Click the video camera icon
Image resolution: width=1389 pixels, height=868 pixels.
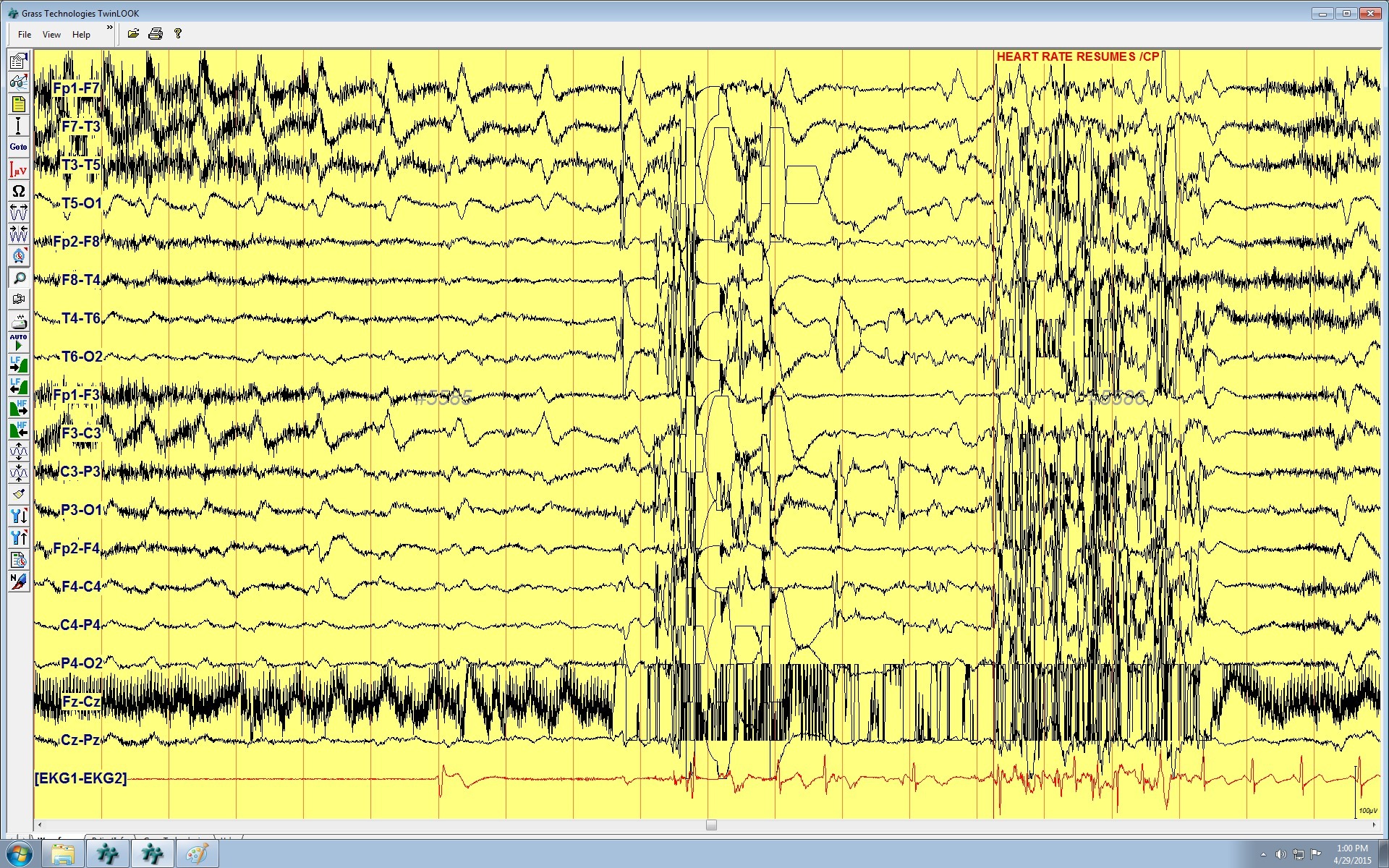pos(18,299)
